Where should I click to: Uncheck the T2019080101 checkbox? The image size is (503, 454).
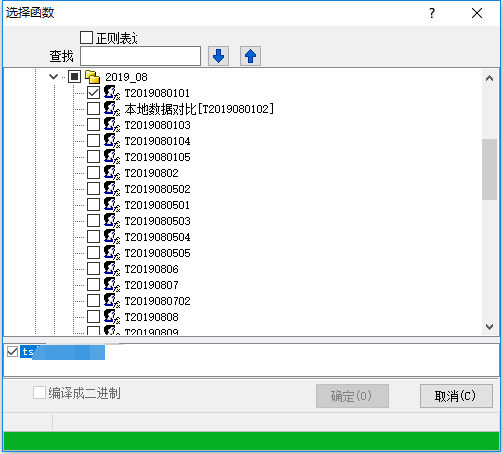point(93,93)
